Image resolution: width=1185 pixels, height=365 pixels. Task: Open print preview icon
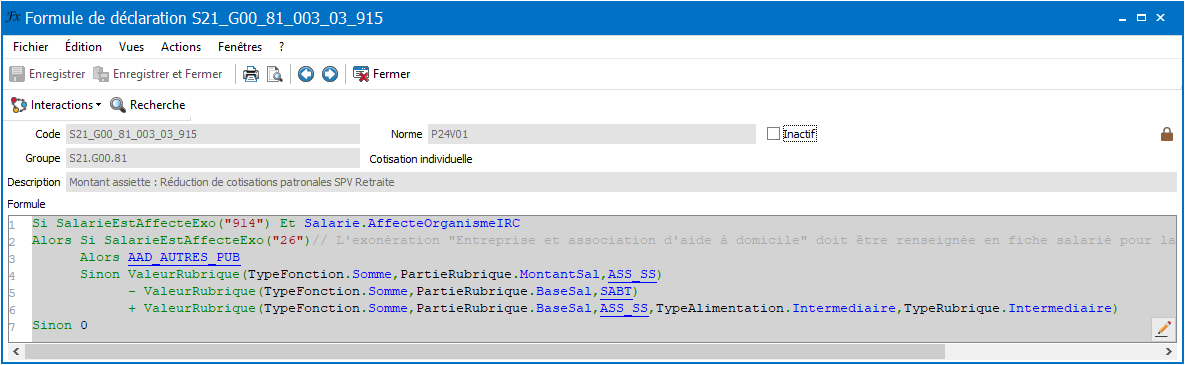(274, 74)
